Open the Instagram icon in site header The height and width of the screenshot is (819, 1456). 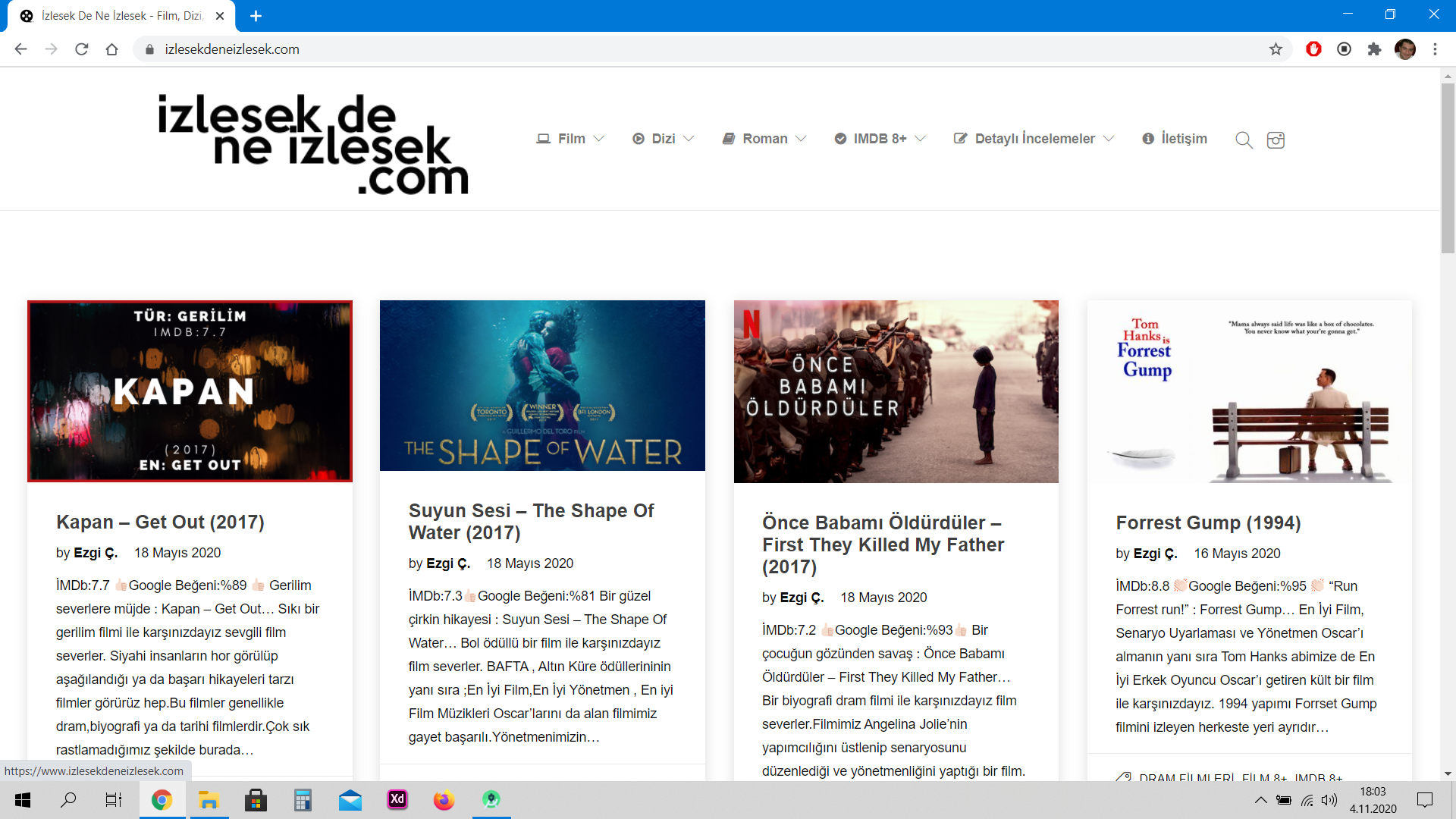pos(1276,140)
